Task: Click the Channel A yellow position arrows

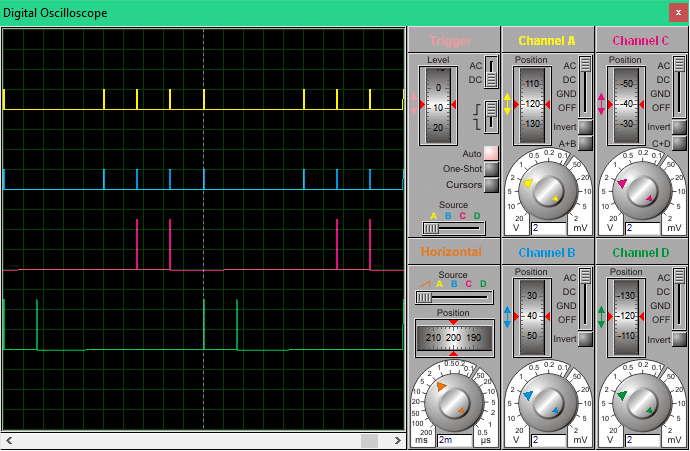Action: (507, 104)
